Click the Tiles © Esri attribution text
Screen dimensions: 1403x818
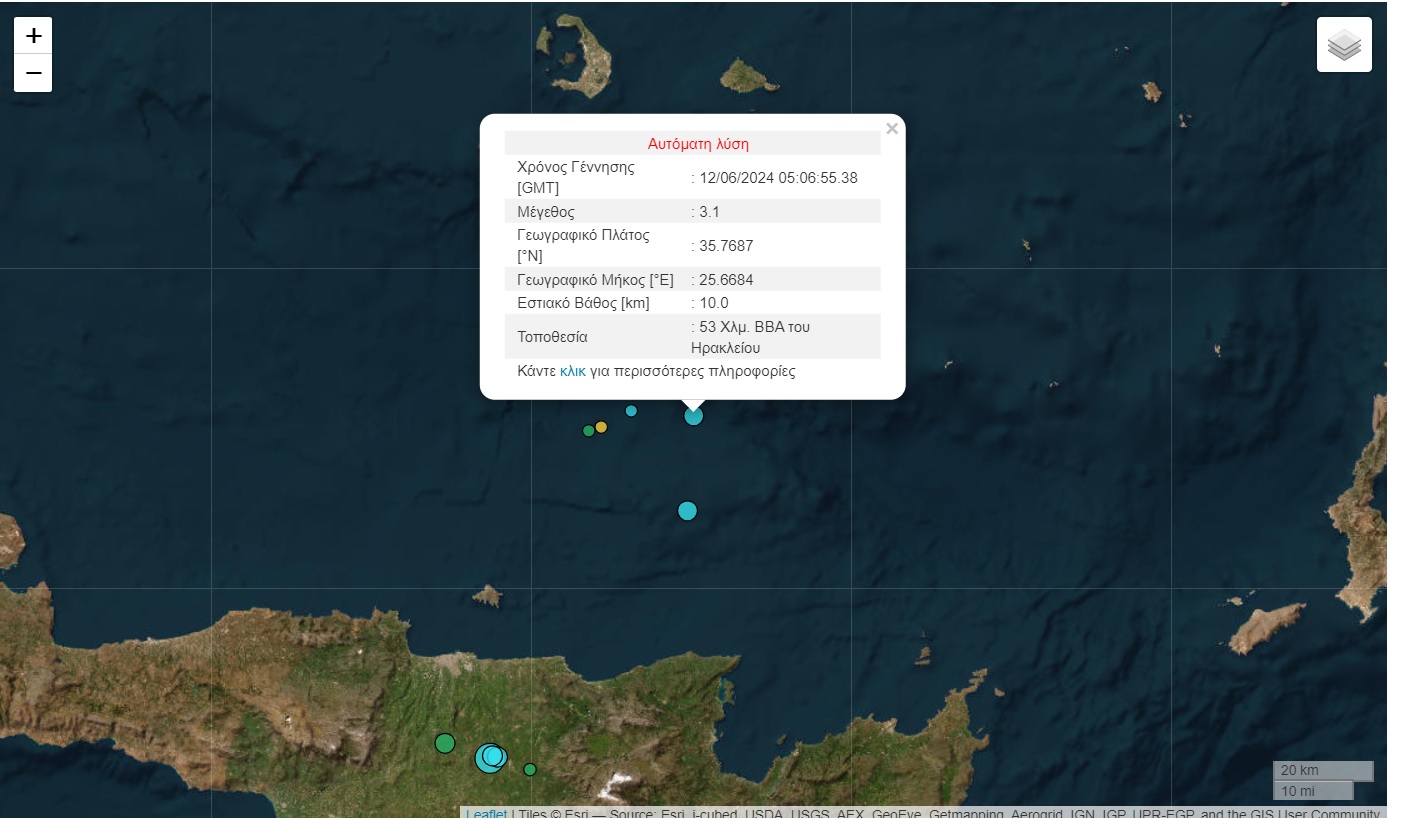[x=553, y=814]
